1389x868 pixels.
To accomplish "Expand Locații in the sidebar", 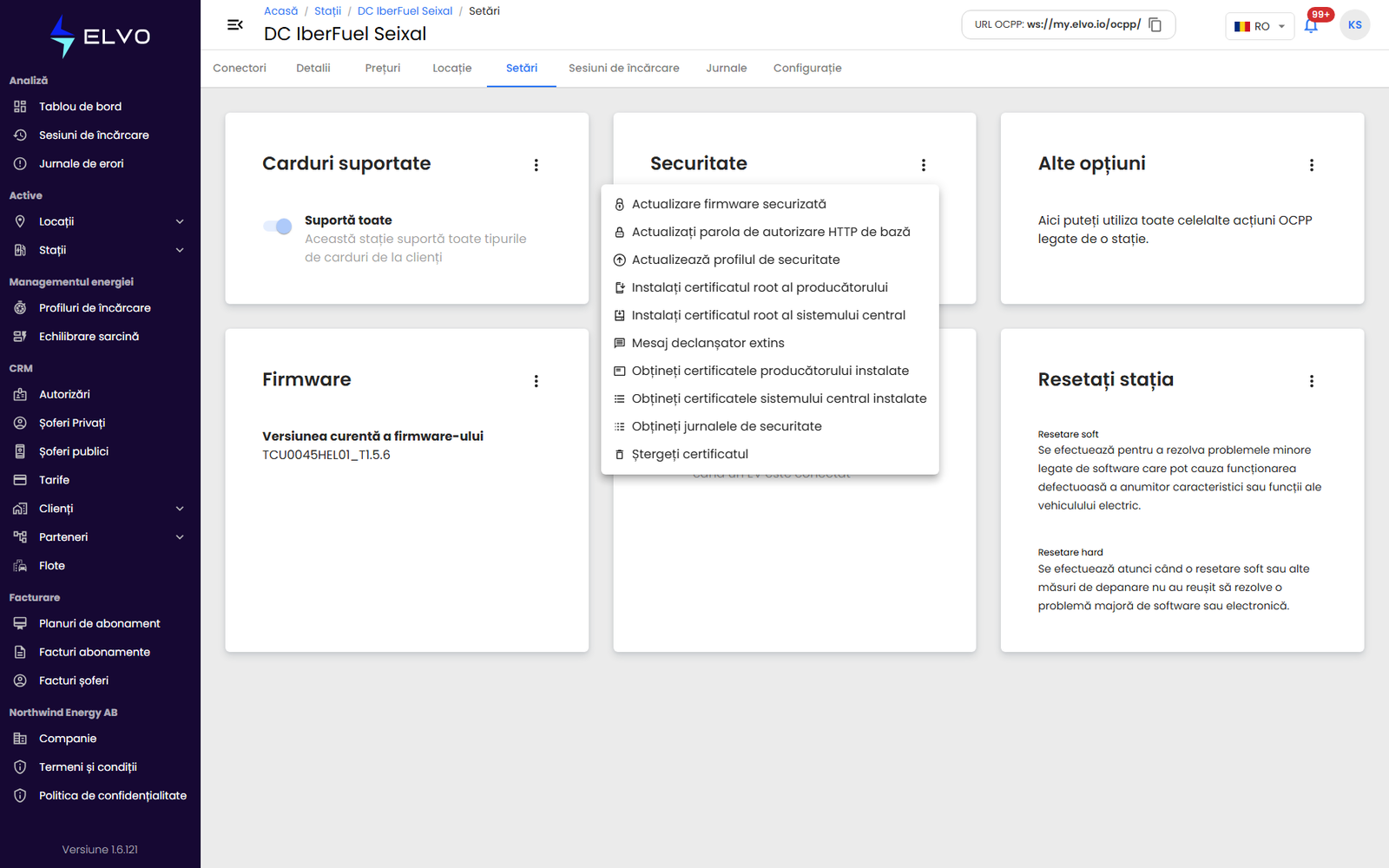I will click(x=100, y=222).
